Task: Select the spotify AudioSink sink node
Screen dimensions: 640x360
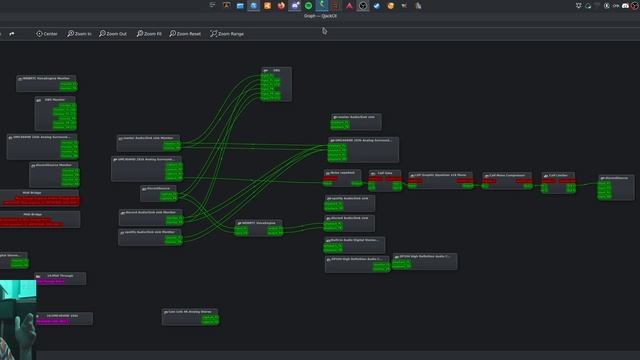Action: 349,203
